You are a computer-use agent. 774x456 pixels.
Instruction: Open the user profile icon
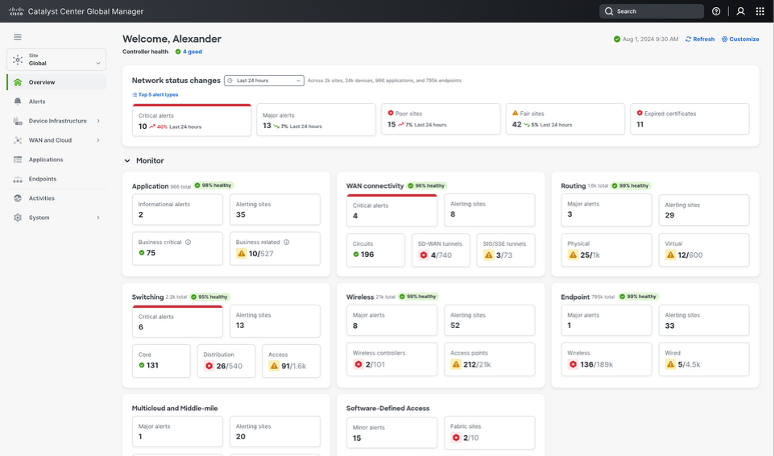click(x=740, y=11)
